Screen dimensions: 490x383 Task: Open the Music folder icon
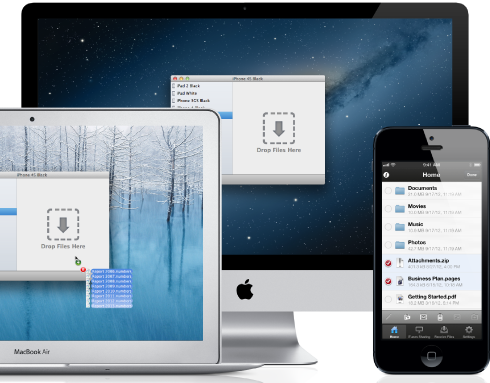point(400,227)
